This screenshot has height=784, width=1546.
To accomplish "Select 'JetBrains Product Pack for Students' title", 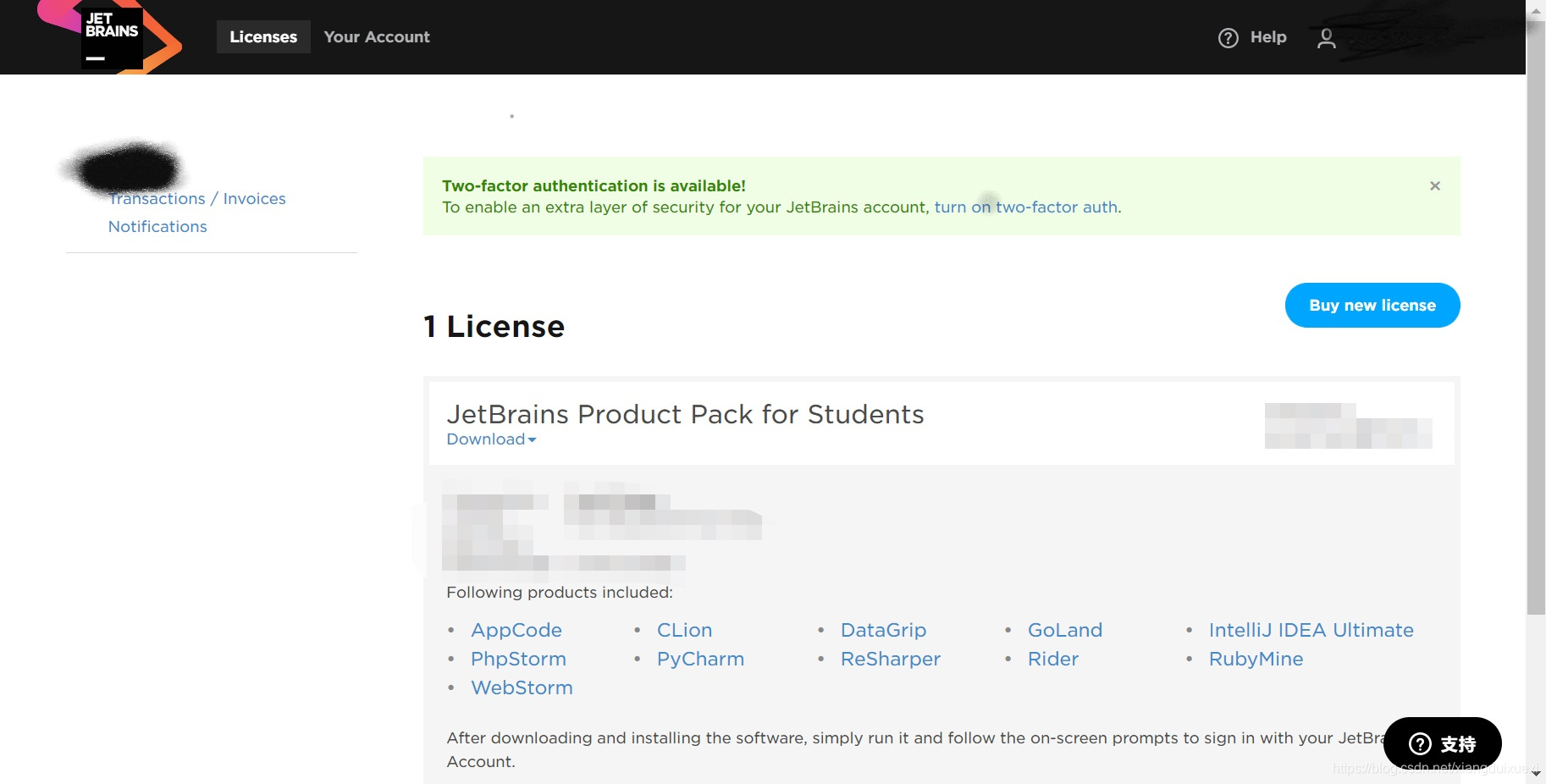I will [685, 414].
